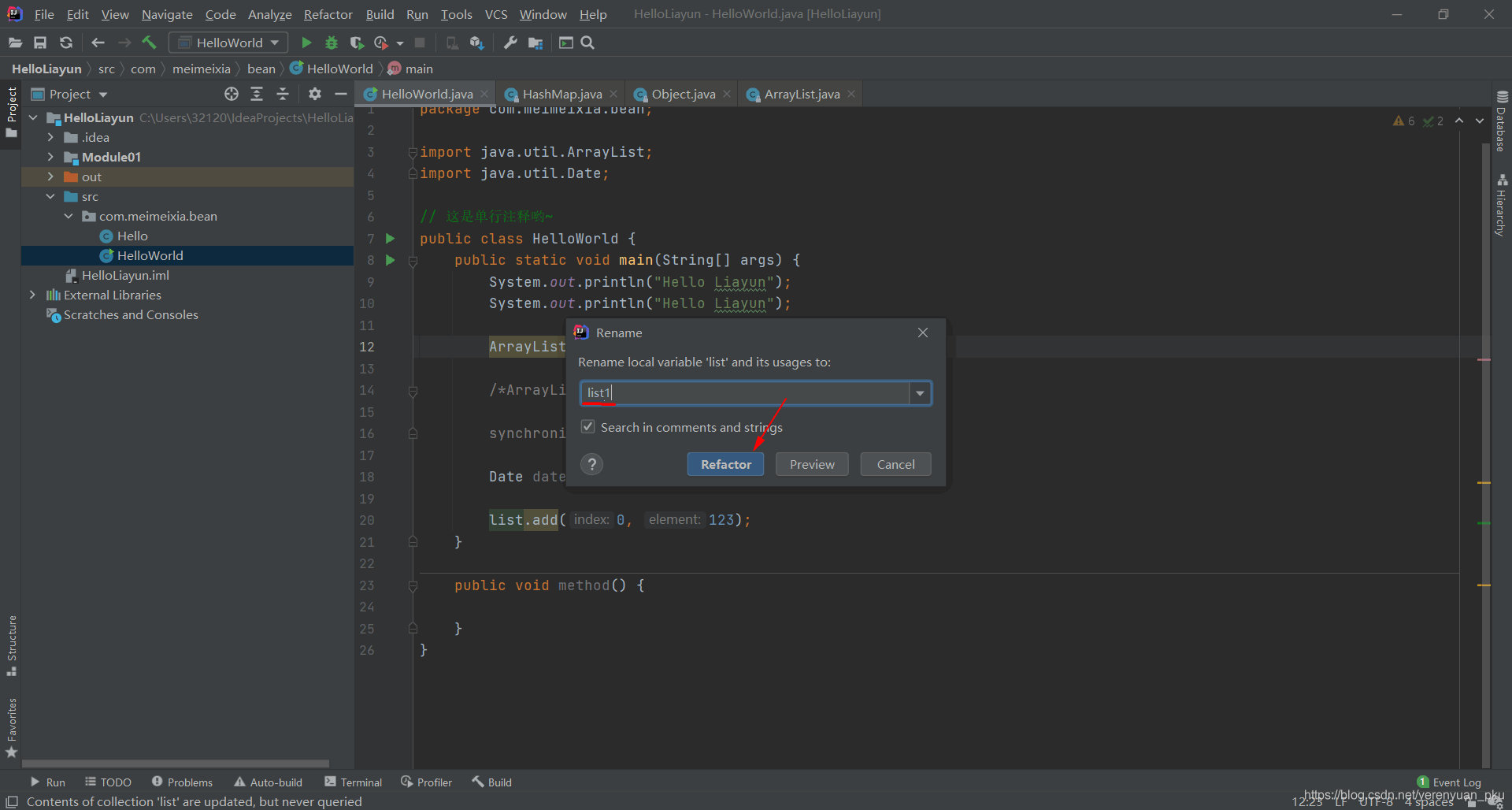Expand the .idea folder
Image resolution: width=1512 pixels, height=810 pixels.
tap(50, 137)
